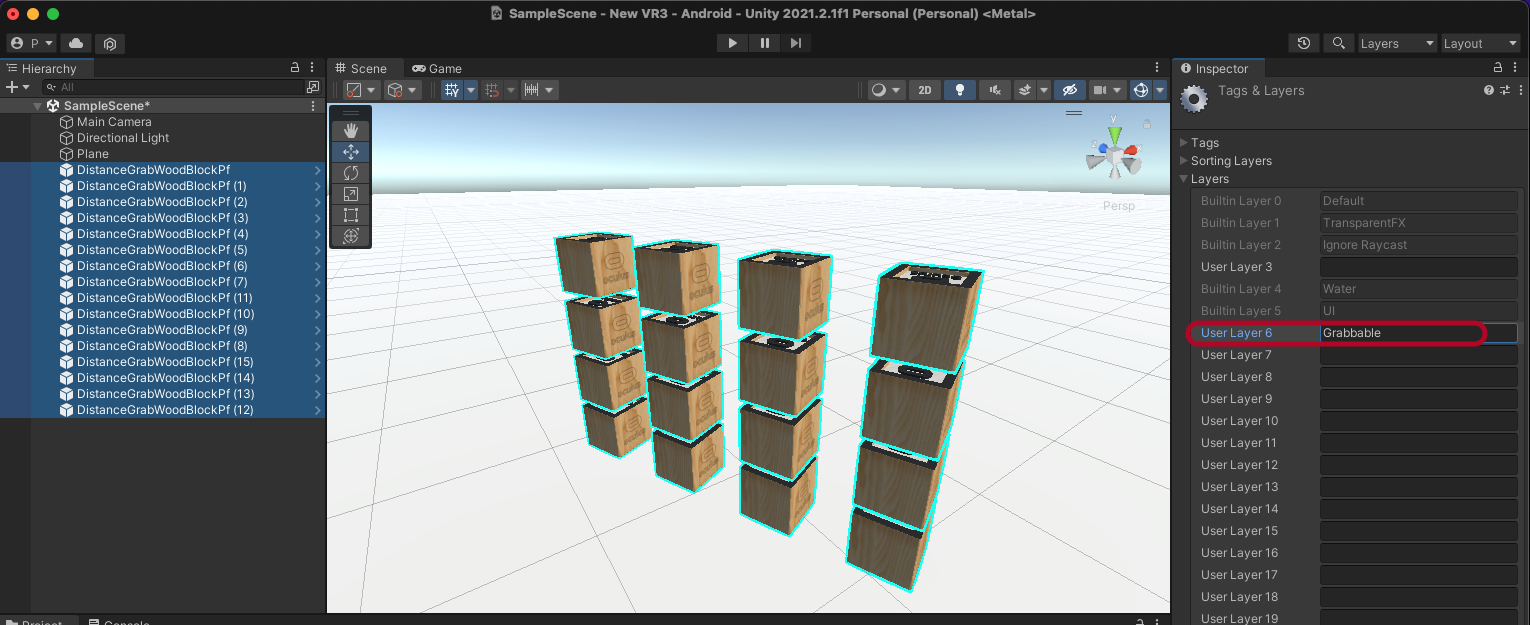The width and height of the screenshot is (1530, 625).
Task: Select DistanceGrabWoodBlockPf (5) in Hierarchy
Action: [163, 250]
